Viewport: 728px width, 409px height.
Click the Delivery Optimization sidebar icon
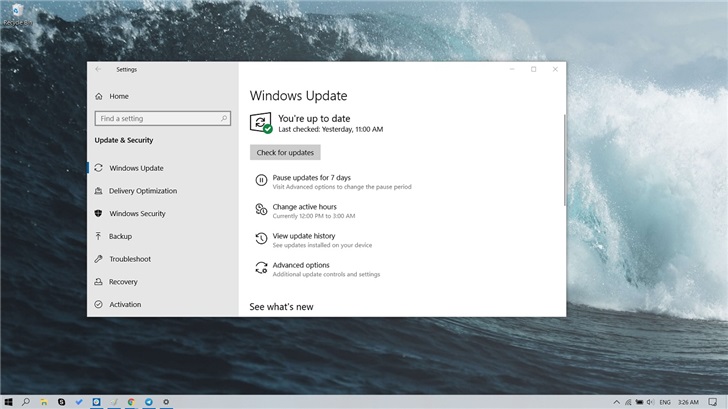click(99, 191)
